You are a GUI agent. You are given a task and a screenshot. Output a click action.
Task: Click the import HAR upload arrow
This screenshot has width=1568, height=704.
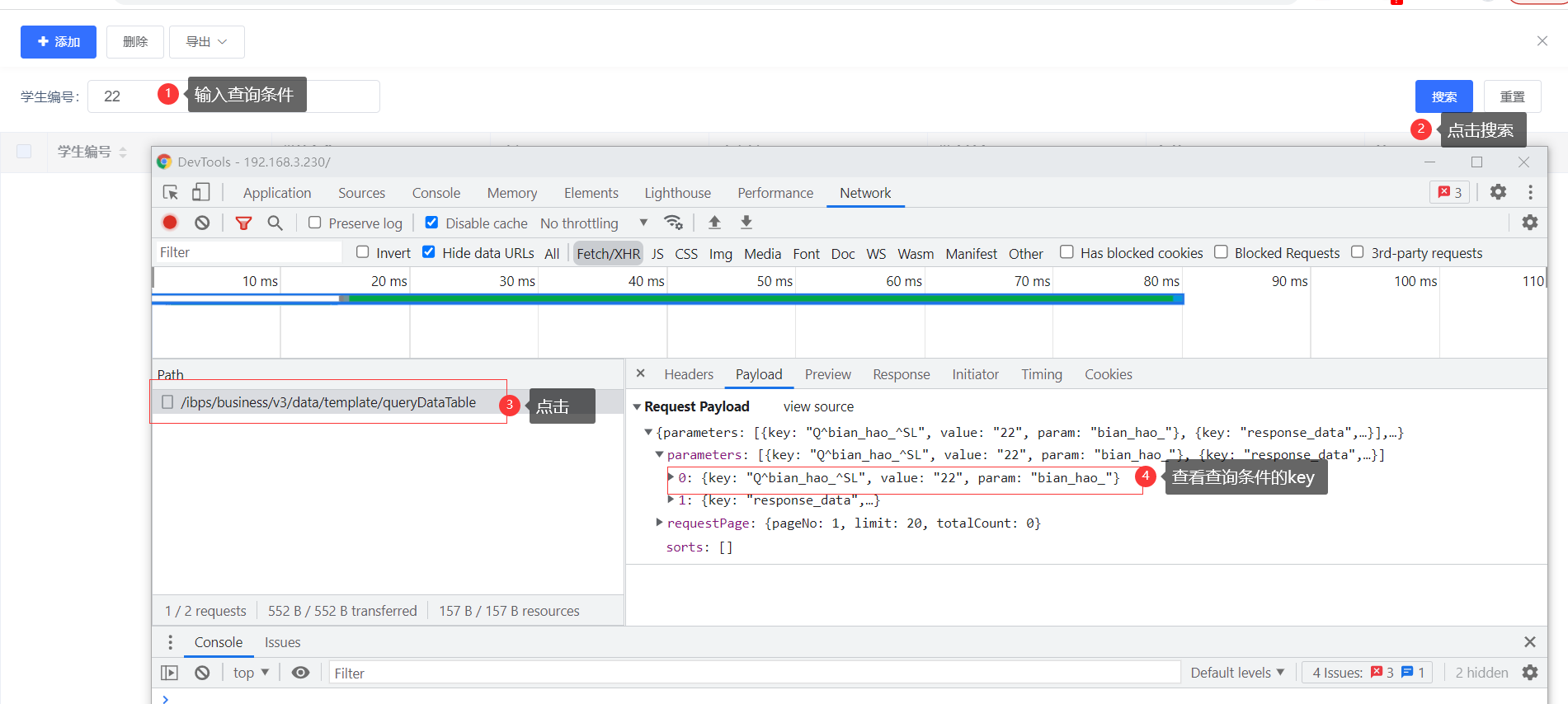[714, 223]
